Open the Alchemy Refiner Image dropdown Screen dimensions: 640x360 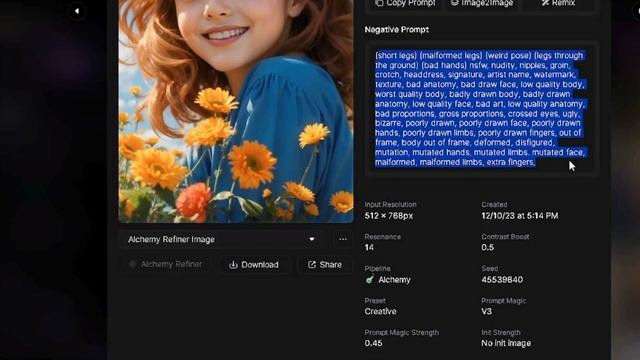pos(221,240)
